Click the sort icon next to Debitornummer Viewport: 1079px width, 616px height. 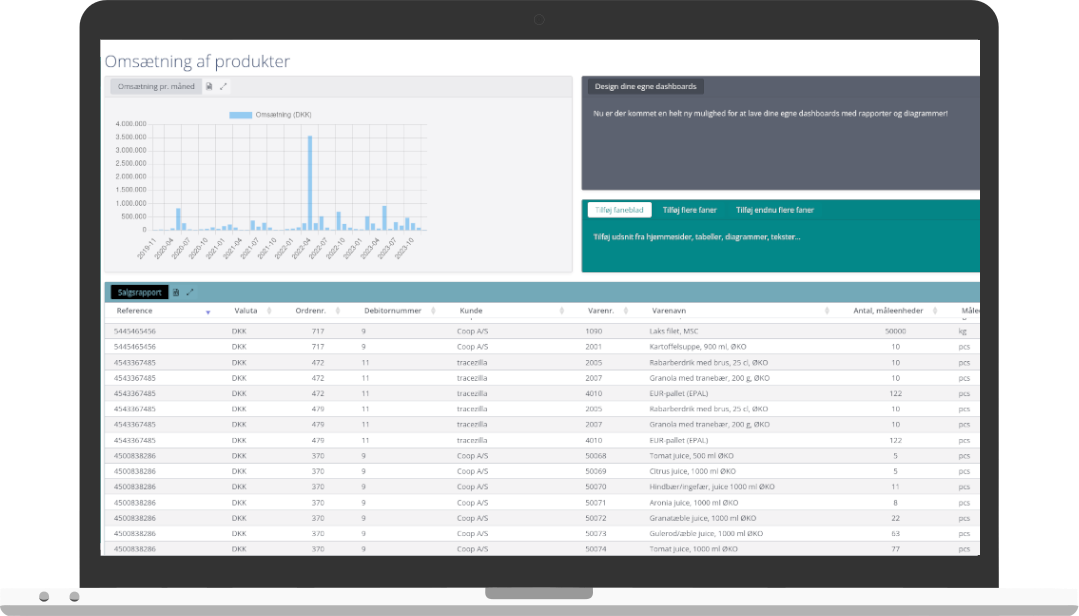pyautogui.click(x=433, y=311)
